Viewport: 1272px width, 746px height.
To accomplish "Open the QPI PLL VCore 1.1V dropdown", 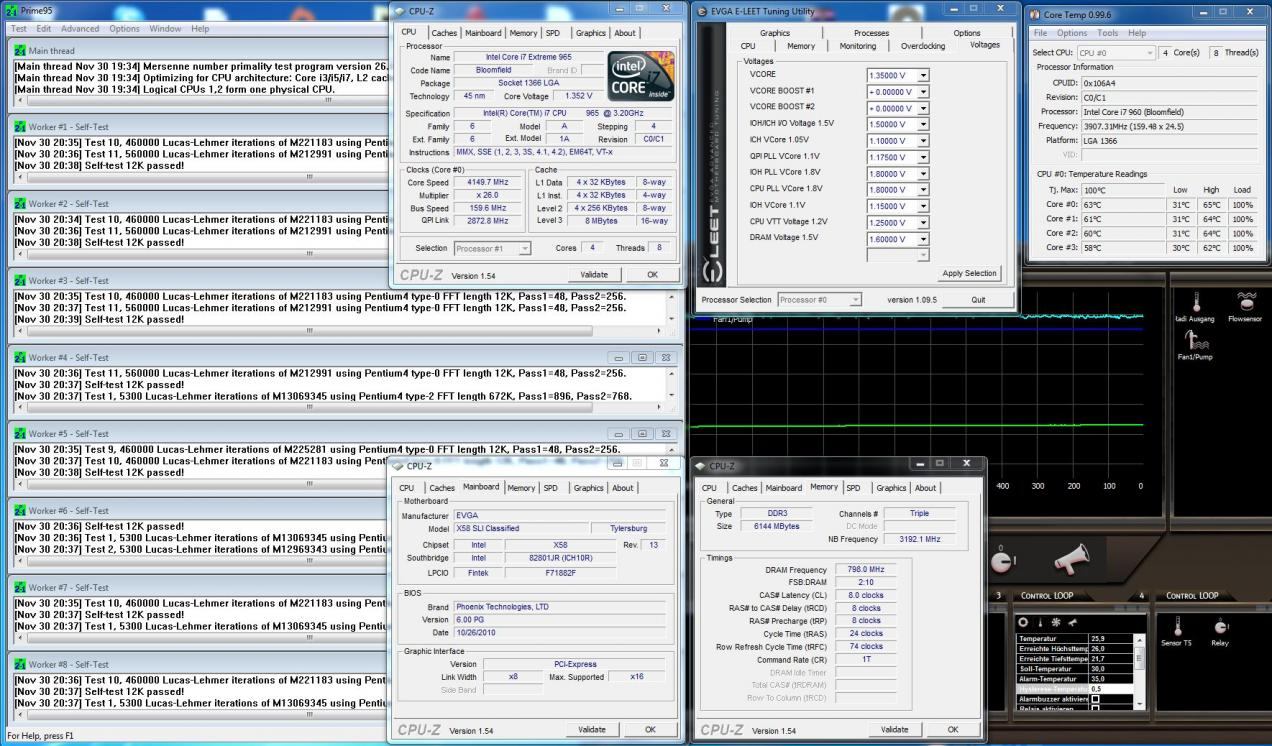I will pos(923,157).
